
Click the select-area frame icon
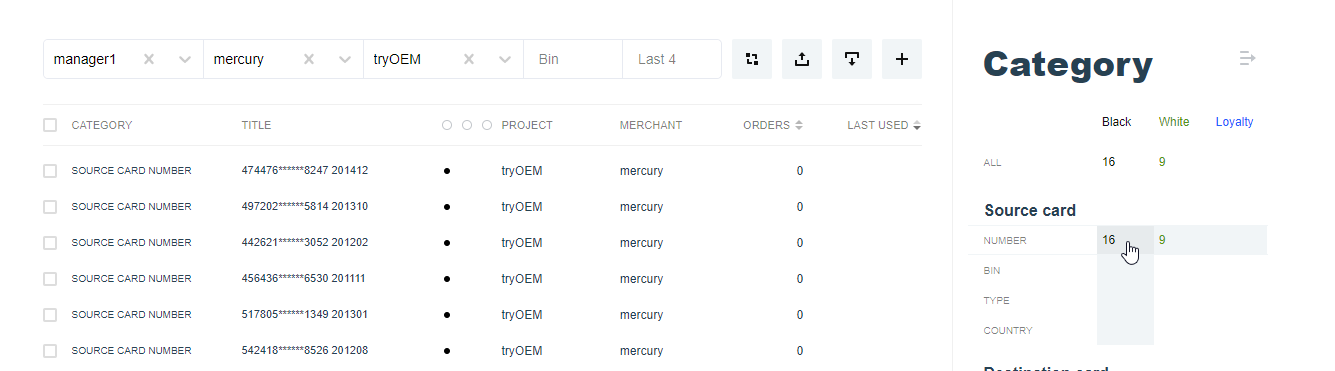point(752,59)
